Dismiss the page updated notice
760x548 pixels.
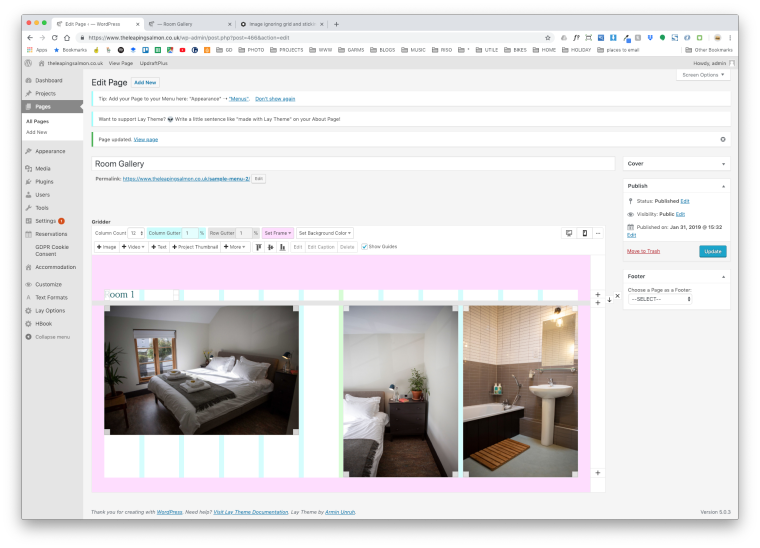[x=722, y=139]
